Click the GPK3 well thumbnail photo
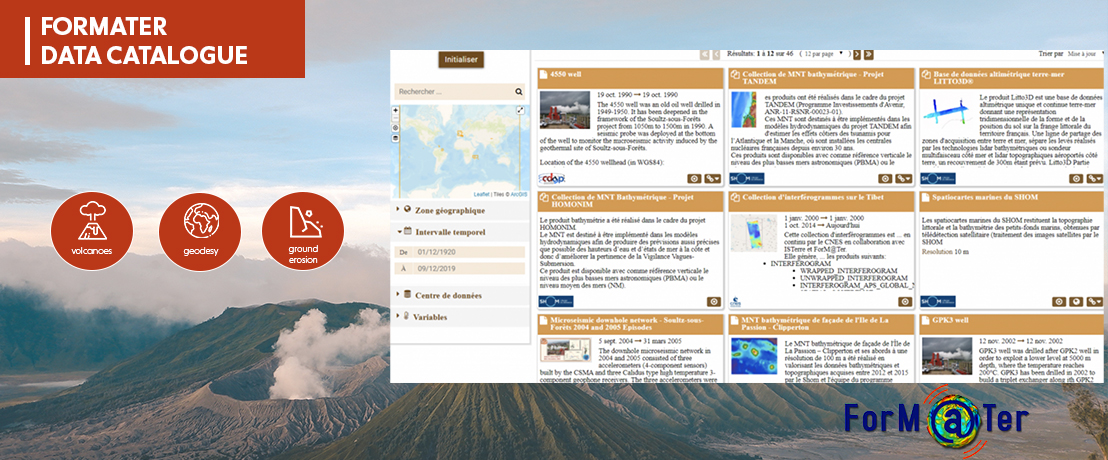Viewport: 1108px width, 460px height. (x=948, y=355)
